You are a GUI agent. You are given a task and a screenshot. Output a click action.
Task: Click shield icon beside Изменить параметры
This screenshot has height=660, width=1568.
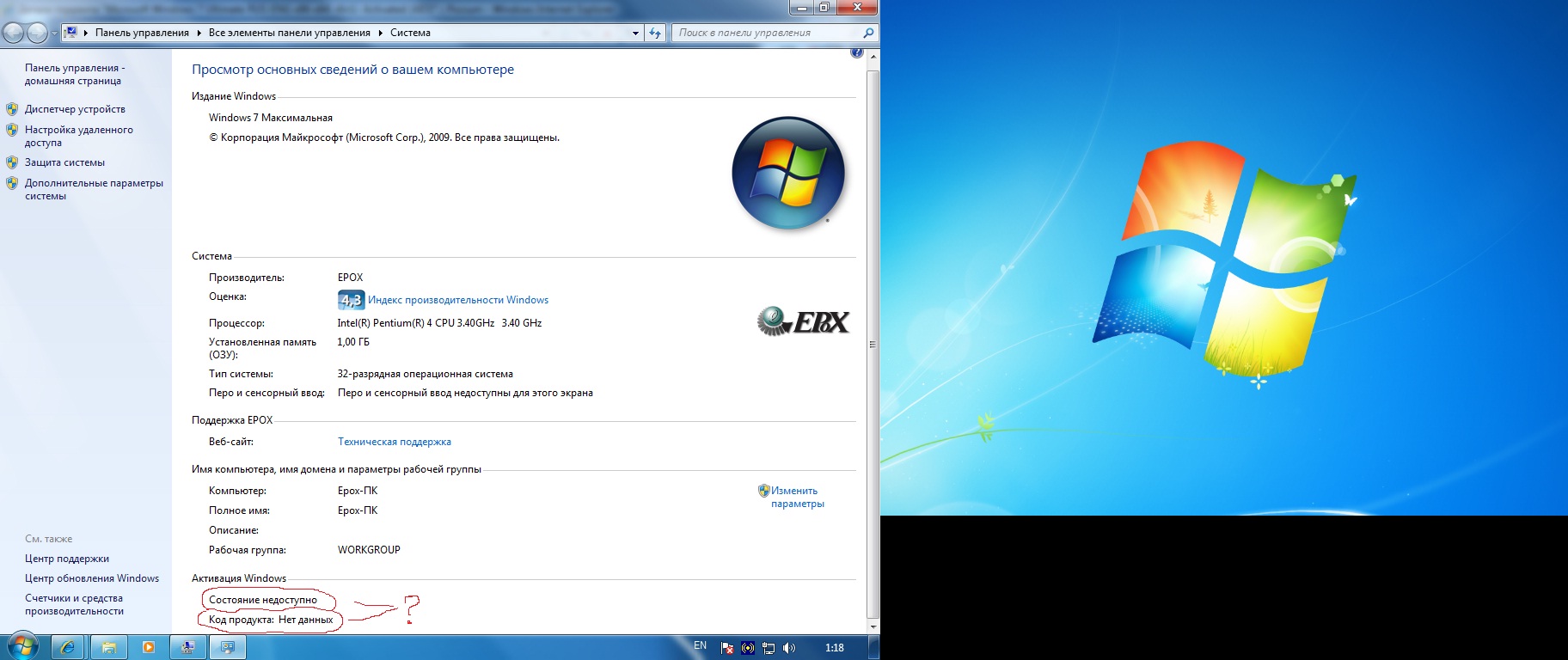pos(763,491)
